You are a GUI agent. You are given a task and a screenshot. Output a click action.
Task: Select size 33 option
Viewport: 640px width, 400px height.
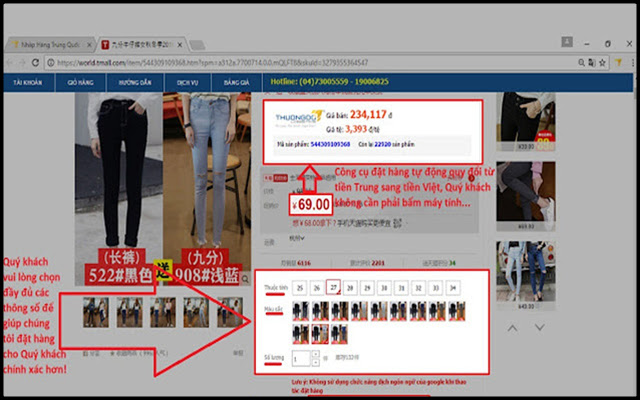tap(436, 288)
